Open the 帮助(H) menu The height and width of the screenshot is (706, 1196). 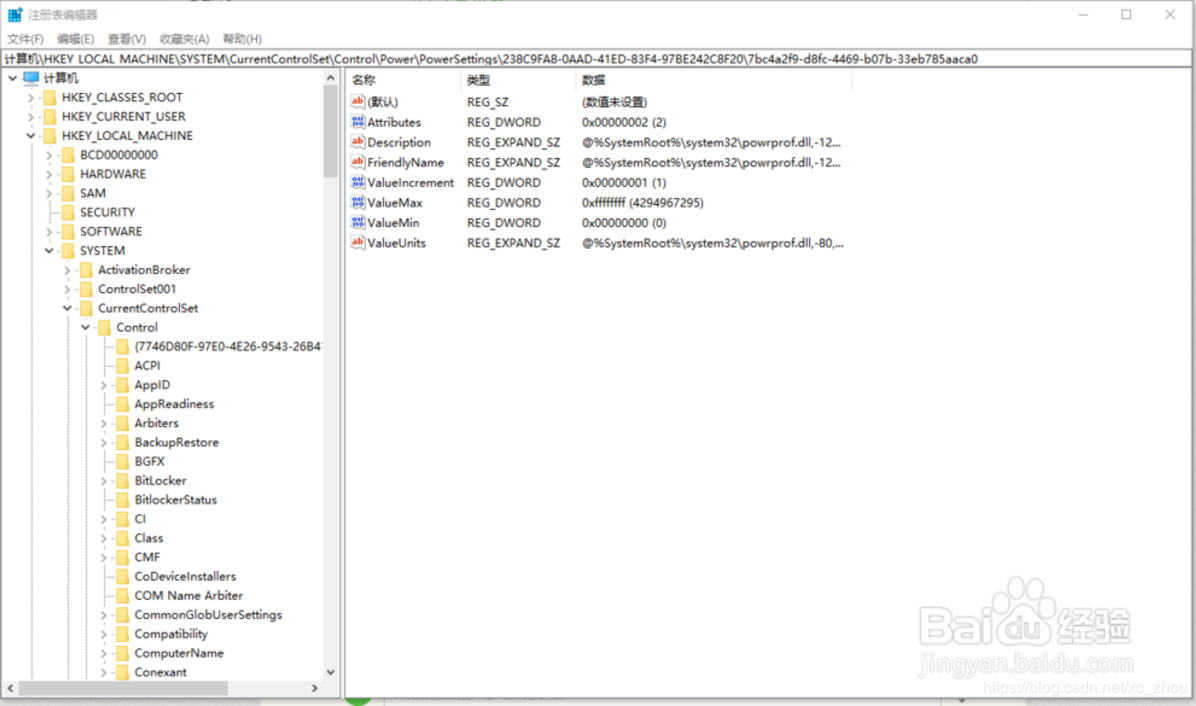[x=242, y=39]
